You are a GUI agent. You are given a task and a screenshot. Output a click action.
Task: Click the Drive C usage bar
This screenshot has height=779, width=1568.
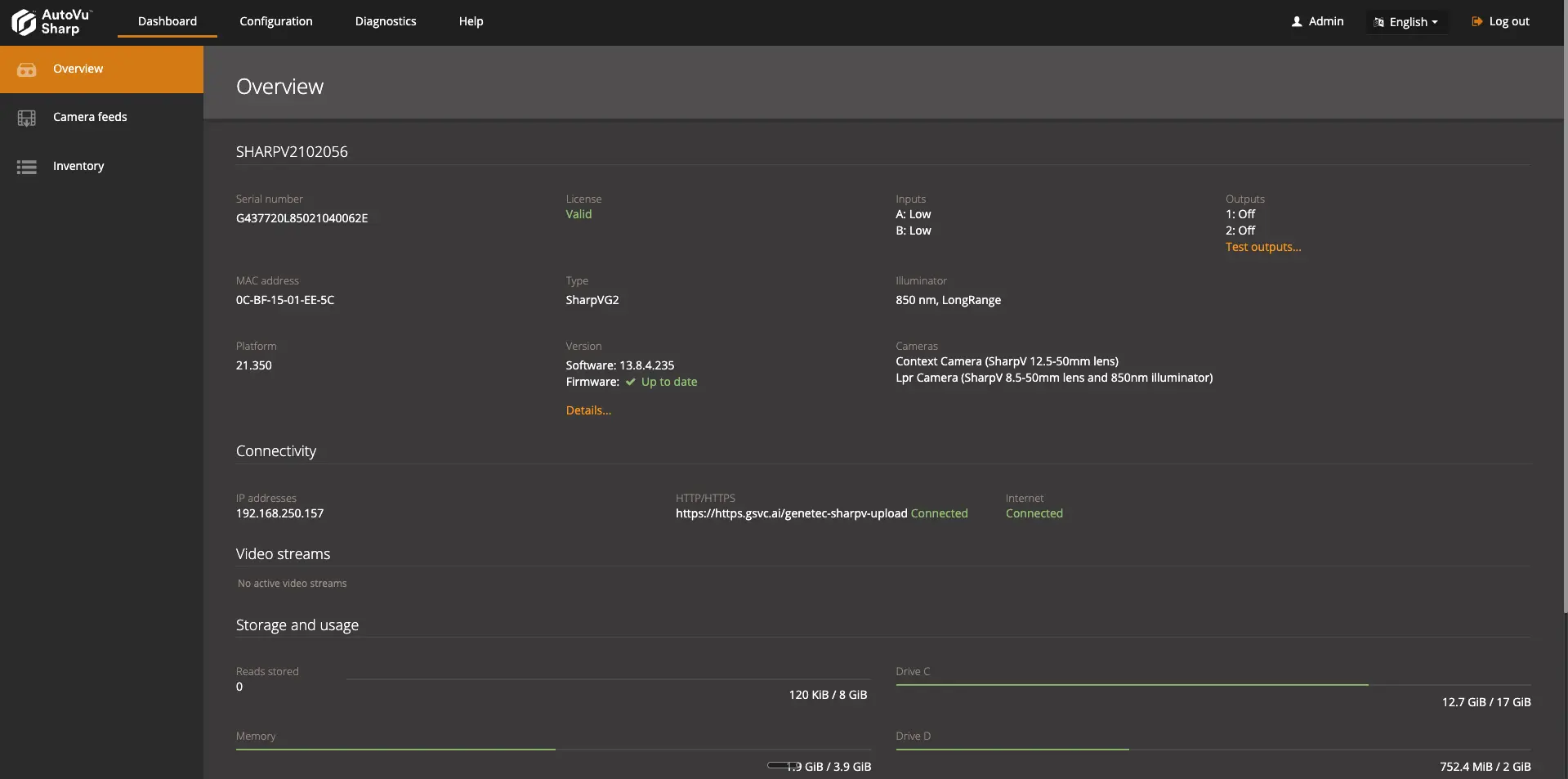(x=1213, y=684)
